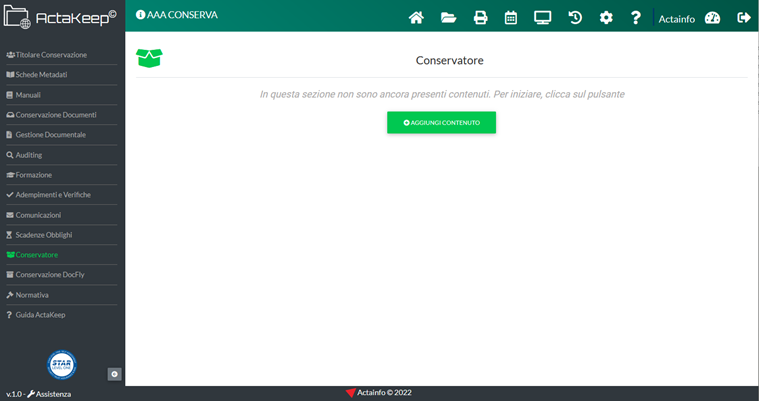Image resolution: width=759 pixels, height=401 pixels.
Task: Click the monitor screen icon
Action: [x=543, y=17]
